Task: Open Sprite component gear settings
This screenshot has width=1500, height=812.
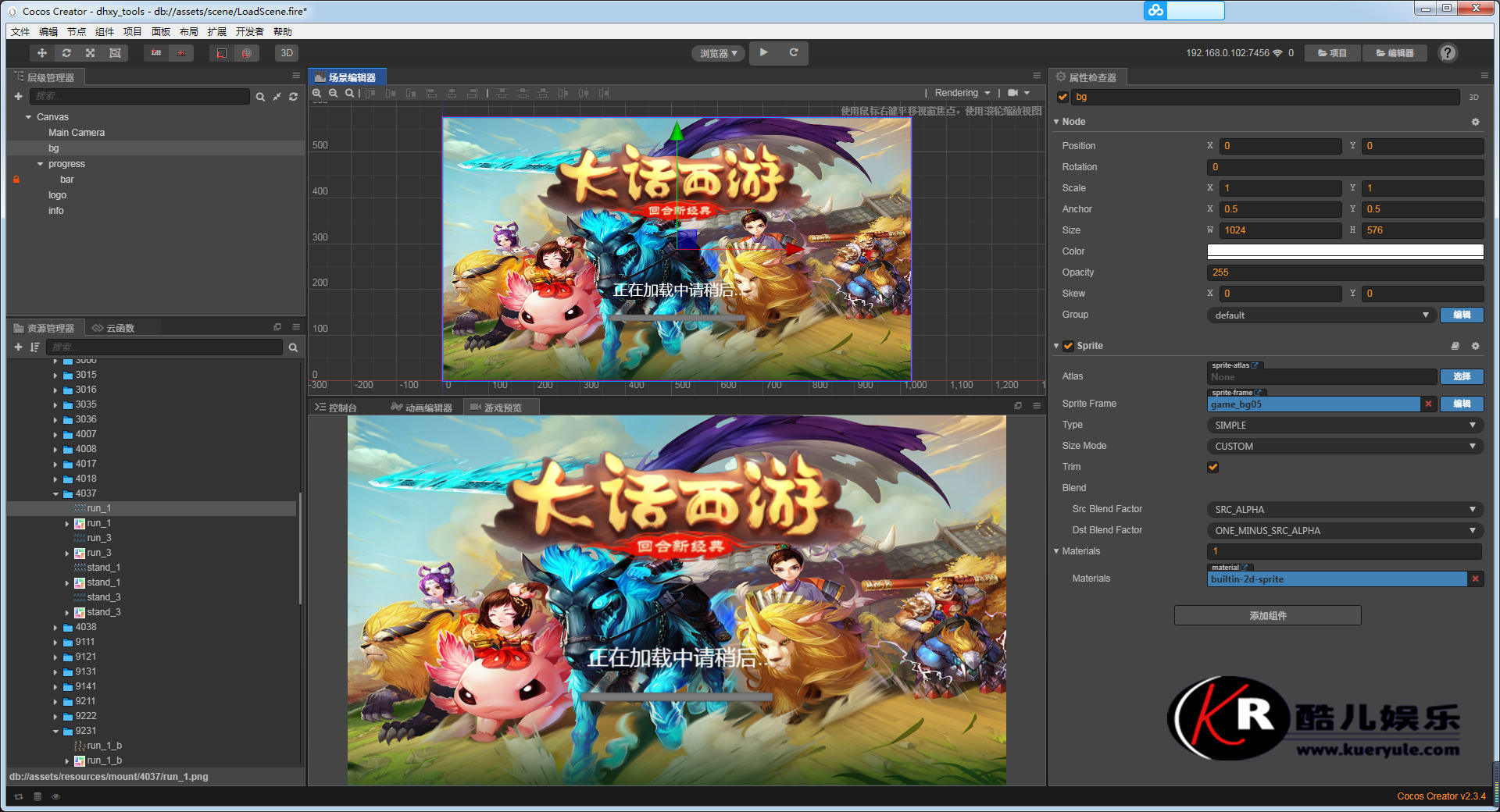Action: tap(1475, 346)
